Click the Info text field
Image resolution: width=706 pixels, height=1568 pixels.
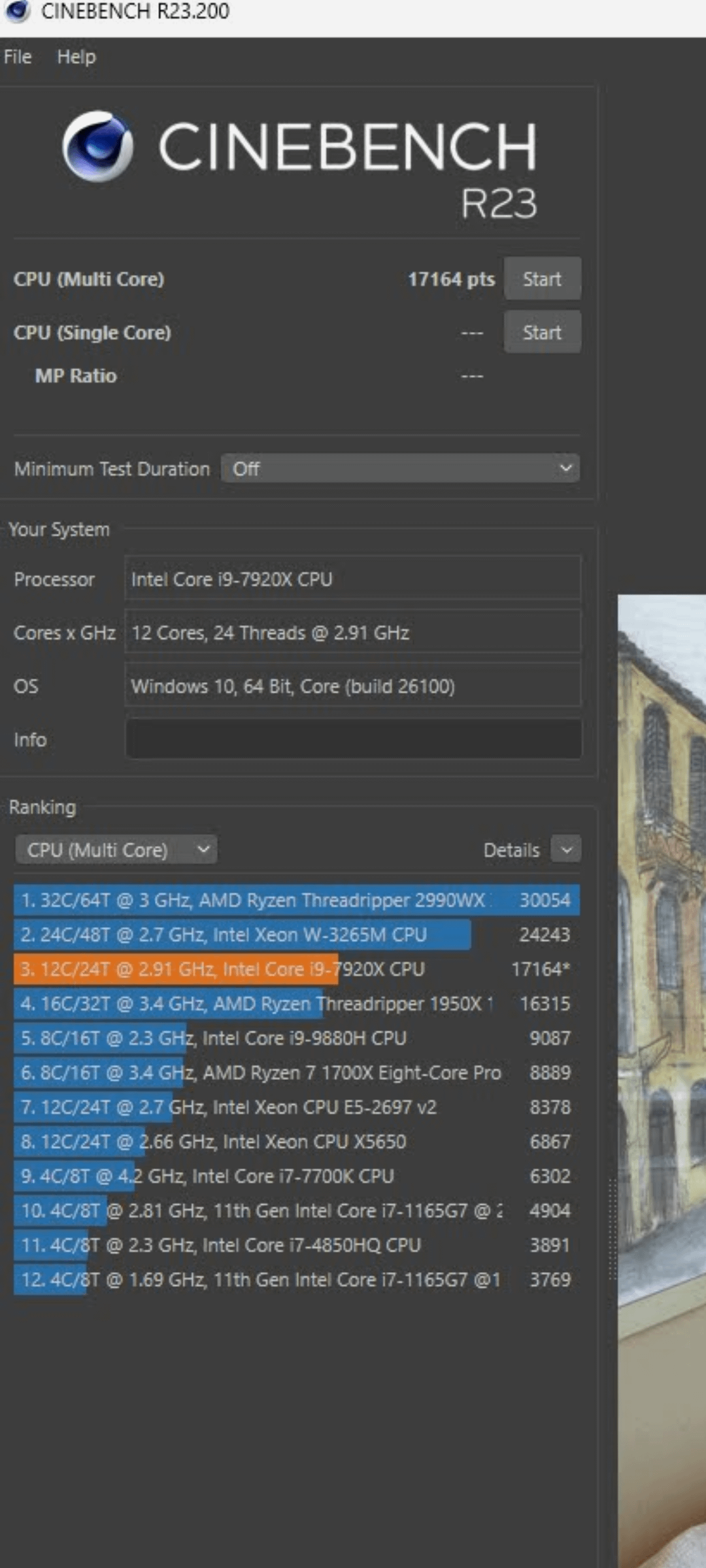tap(353, 740)
